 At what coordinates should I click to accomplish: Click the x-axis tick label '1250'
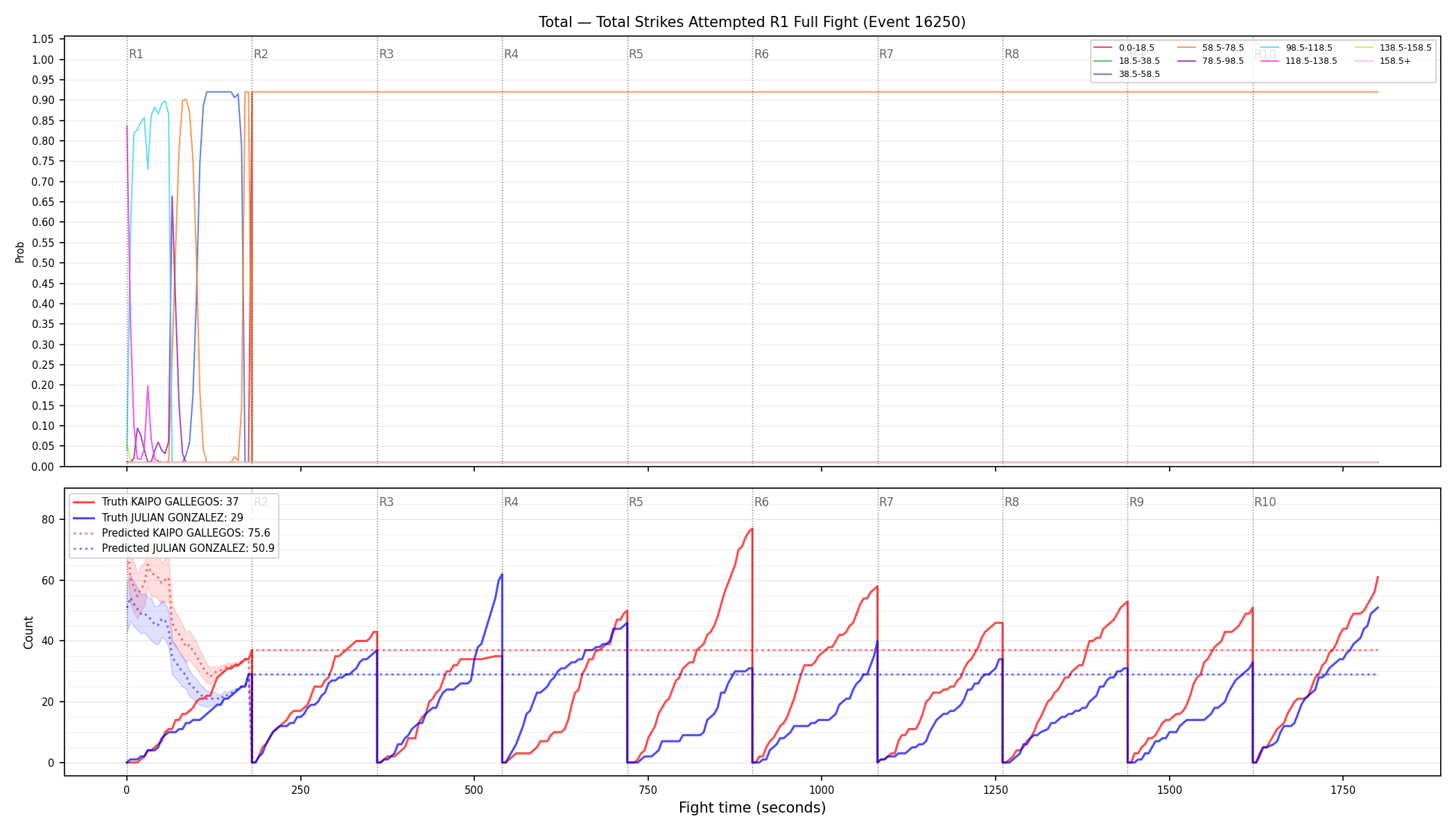click(996, 790)
